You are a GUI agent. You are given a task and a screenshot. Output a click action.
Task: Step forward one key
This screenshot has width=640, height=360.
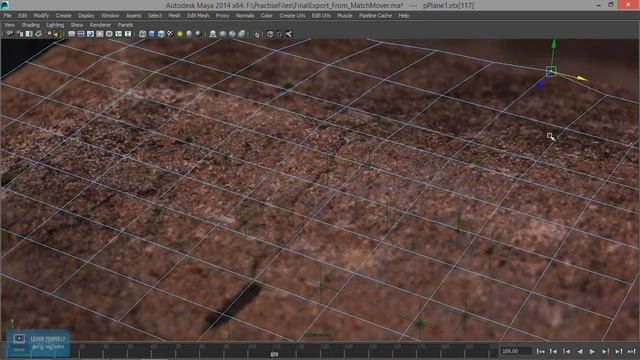[x=605, y=351]
